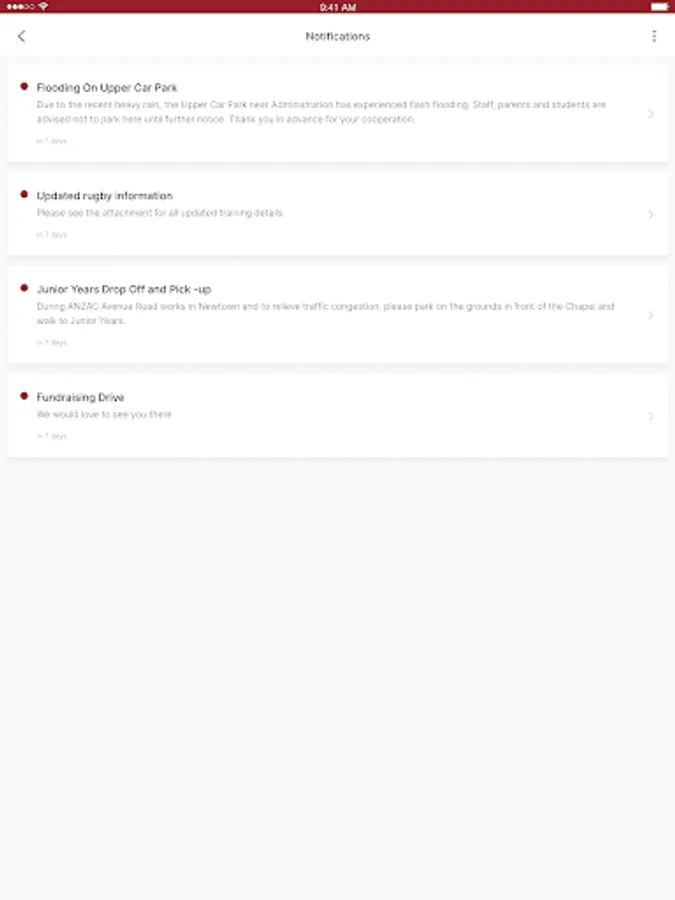Select the Notifications header title
Image resolution: width=675 pixels, height=900 pixels.
point(338,36)
